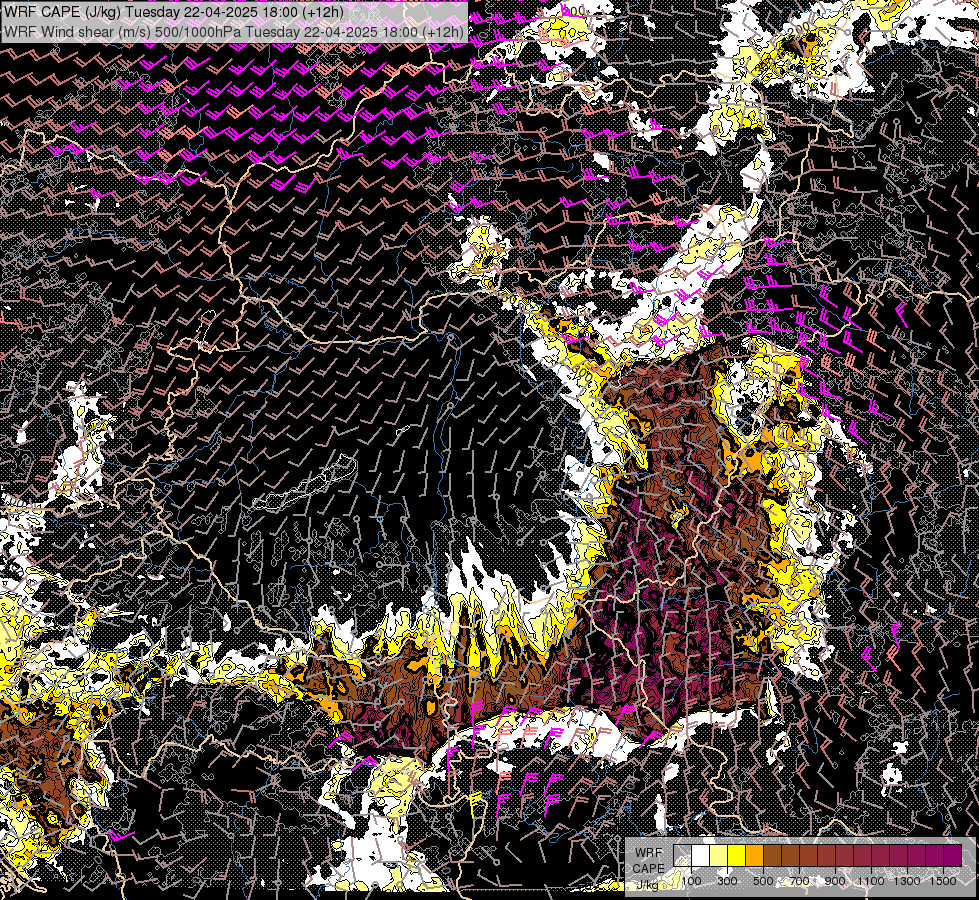
Task: Click the 'J/kg' unit label in the legend
Action: 647,885
